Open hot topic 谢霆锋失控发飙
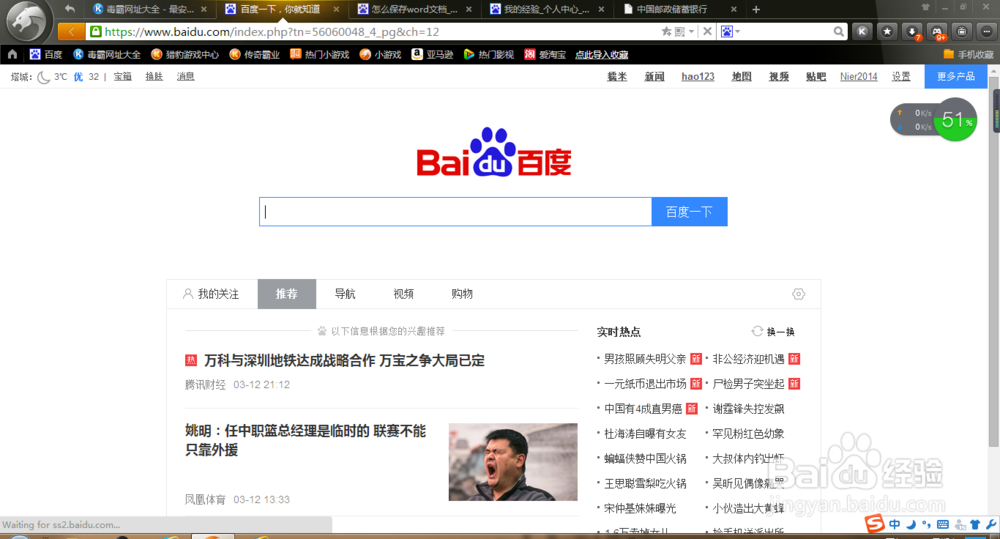This screenshot has width=1000, height=539. (x=748, y=408)
